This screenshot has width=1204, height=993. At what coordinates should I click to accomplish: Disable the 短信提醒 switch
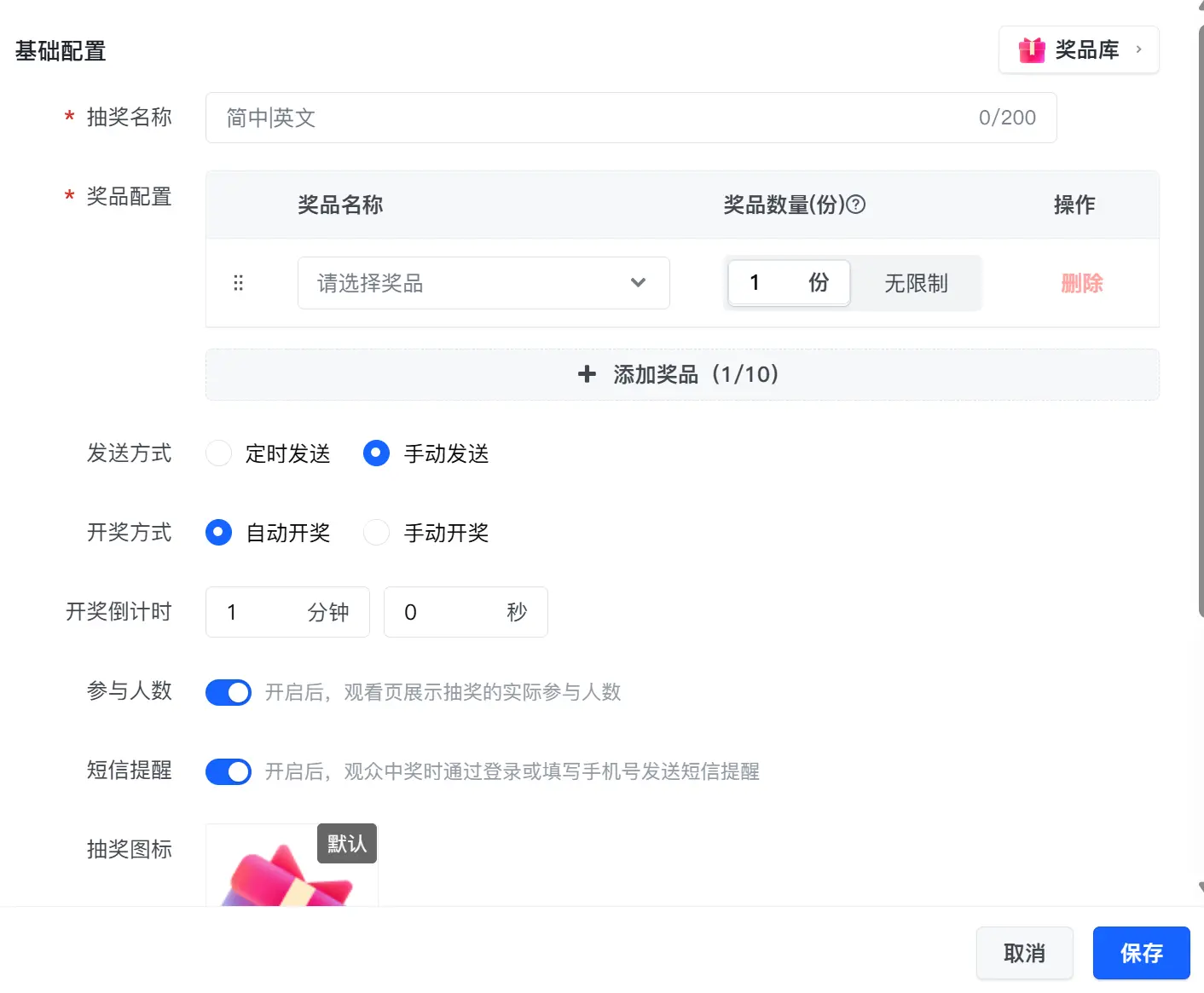point(229,771)
